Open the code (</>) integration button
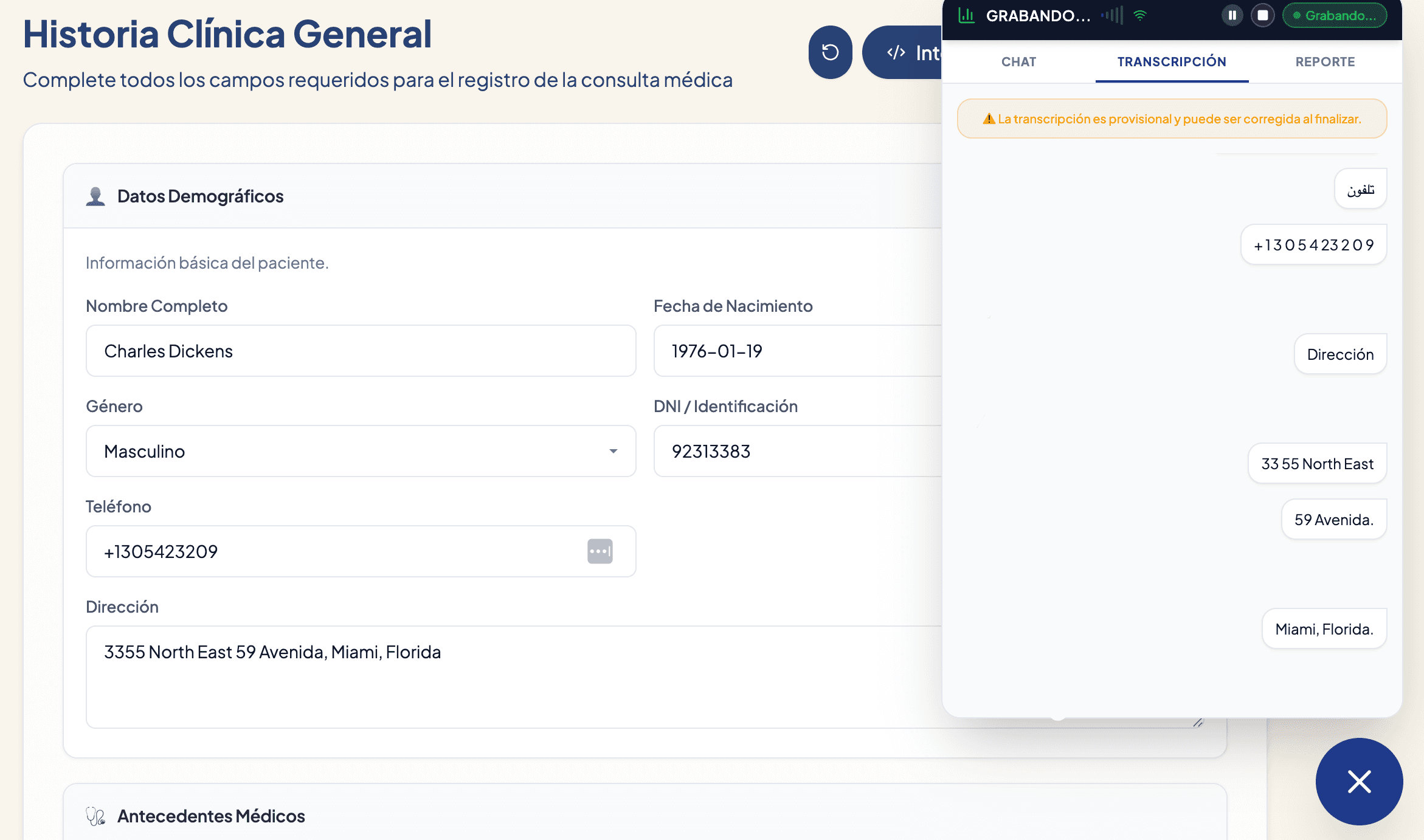The height and width of the screenshot is (840, 1424). point(895,52)
